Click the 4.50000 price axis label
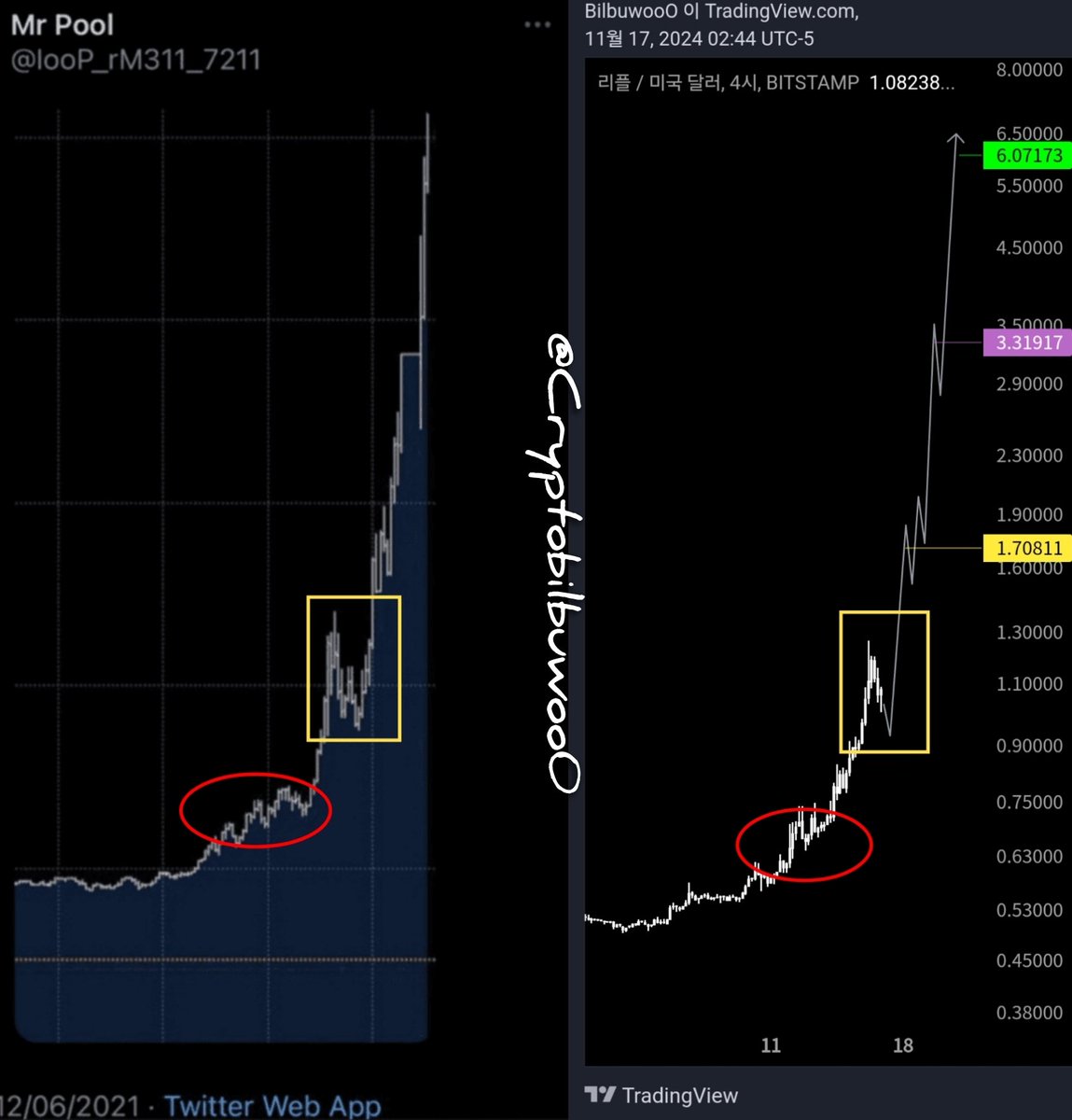This screenshot has width=1072, height=1120. (x=1029, y=247)
